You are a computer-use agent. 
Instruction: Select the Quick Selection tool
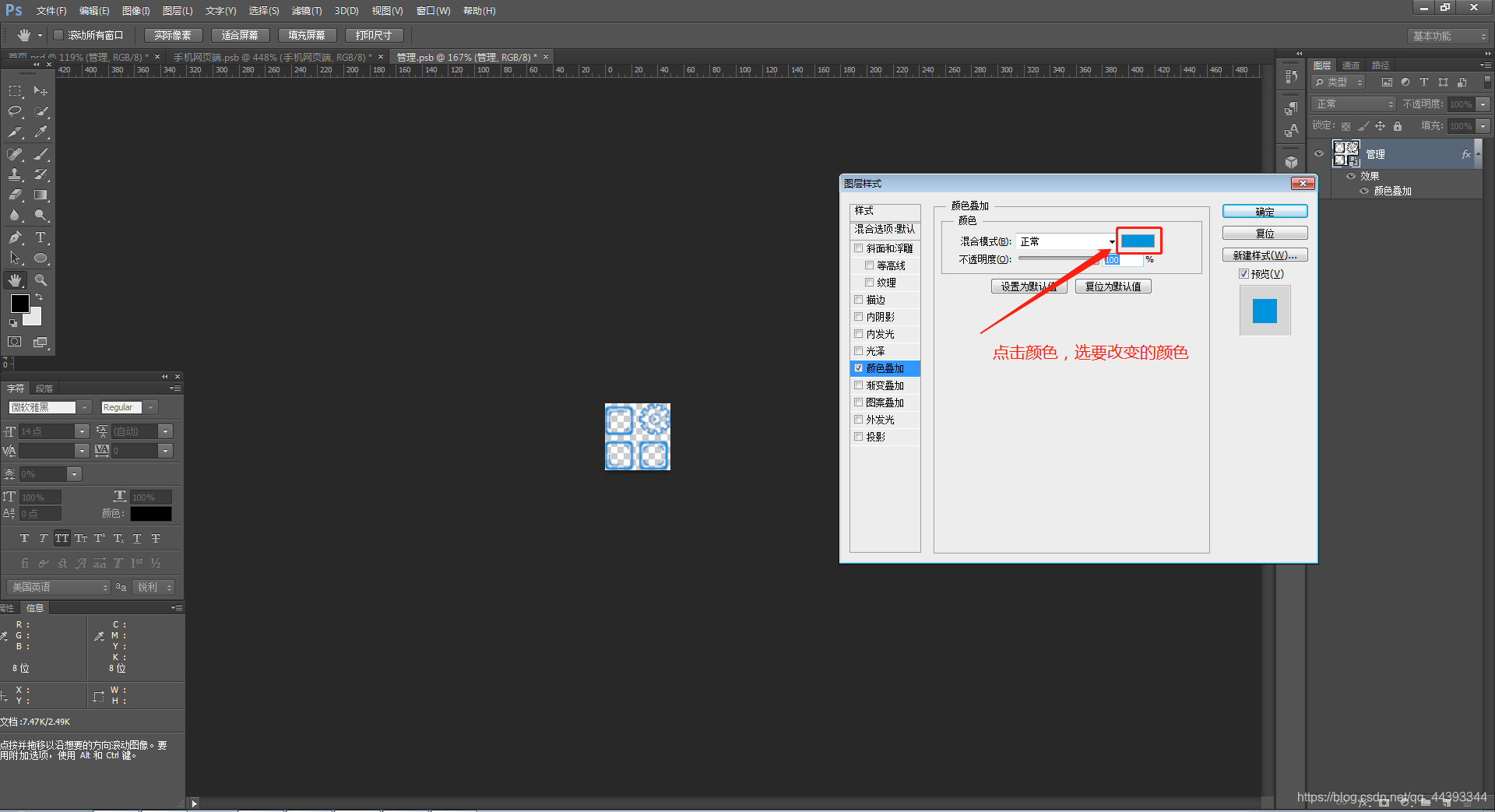click(x=41, y=111)
